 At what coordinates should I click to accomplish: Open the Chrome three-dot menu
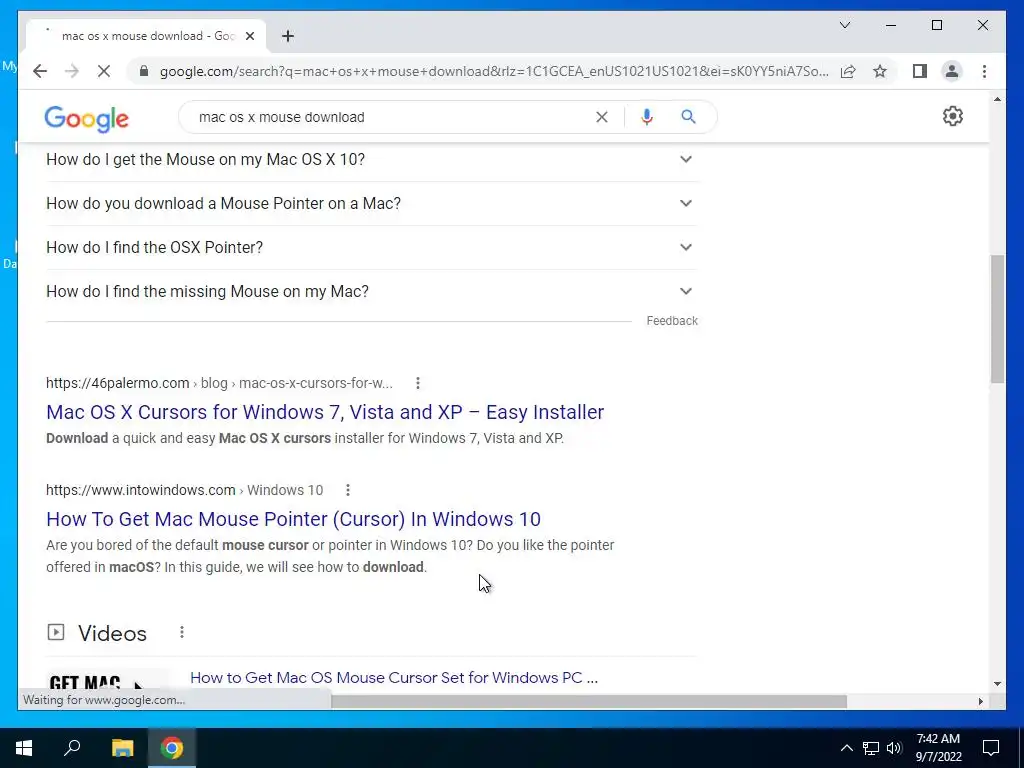coord(984,71)
